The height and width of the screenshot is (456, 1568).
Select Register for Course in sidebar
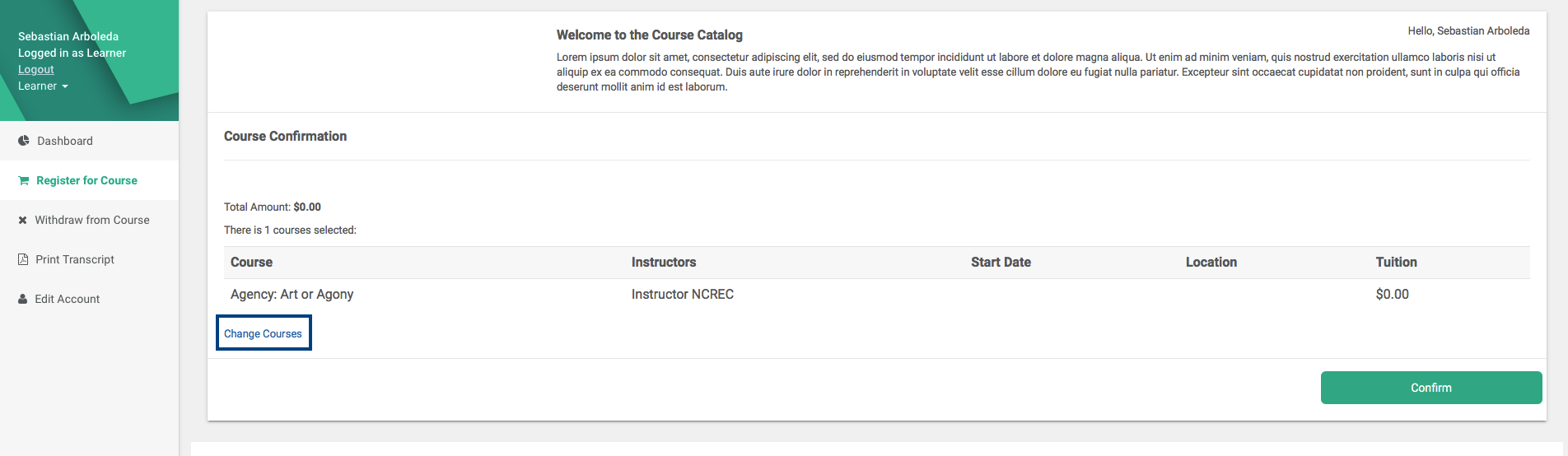86,180
